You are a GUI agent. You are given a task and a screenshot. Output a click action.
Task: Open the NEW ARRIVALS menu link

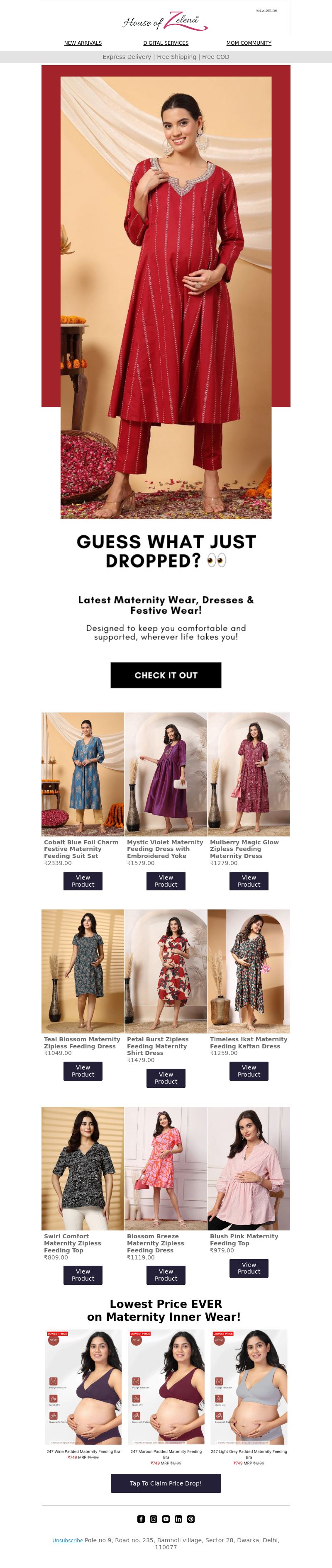(x=83, y=43)
